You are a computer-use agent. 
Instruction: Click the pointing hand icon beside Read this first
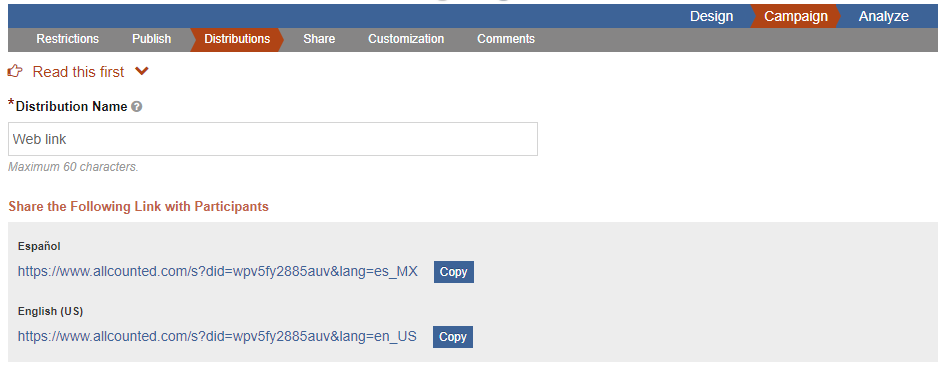[15, 72]
